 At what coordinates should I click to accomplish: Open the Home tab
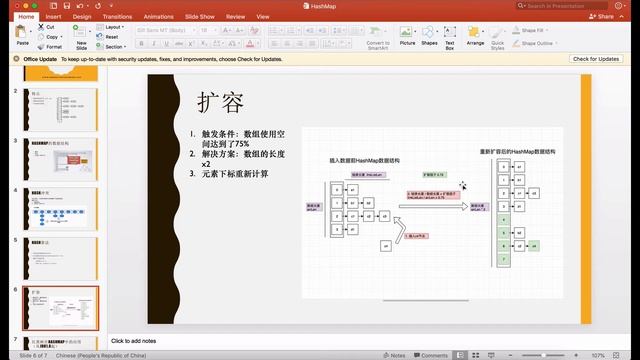[x=26, y=17]
